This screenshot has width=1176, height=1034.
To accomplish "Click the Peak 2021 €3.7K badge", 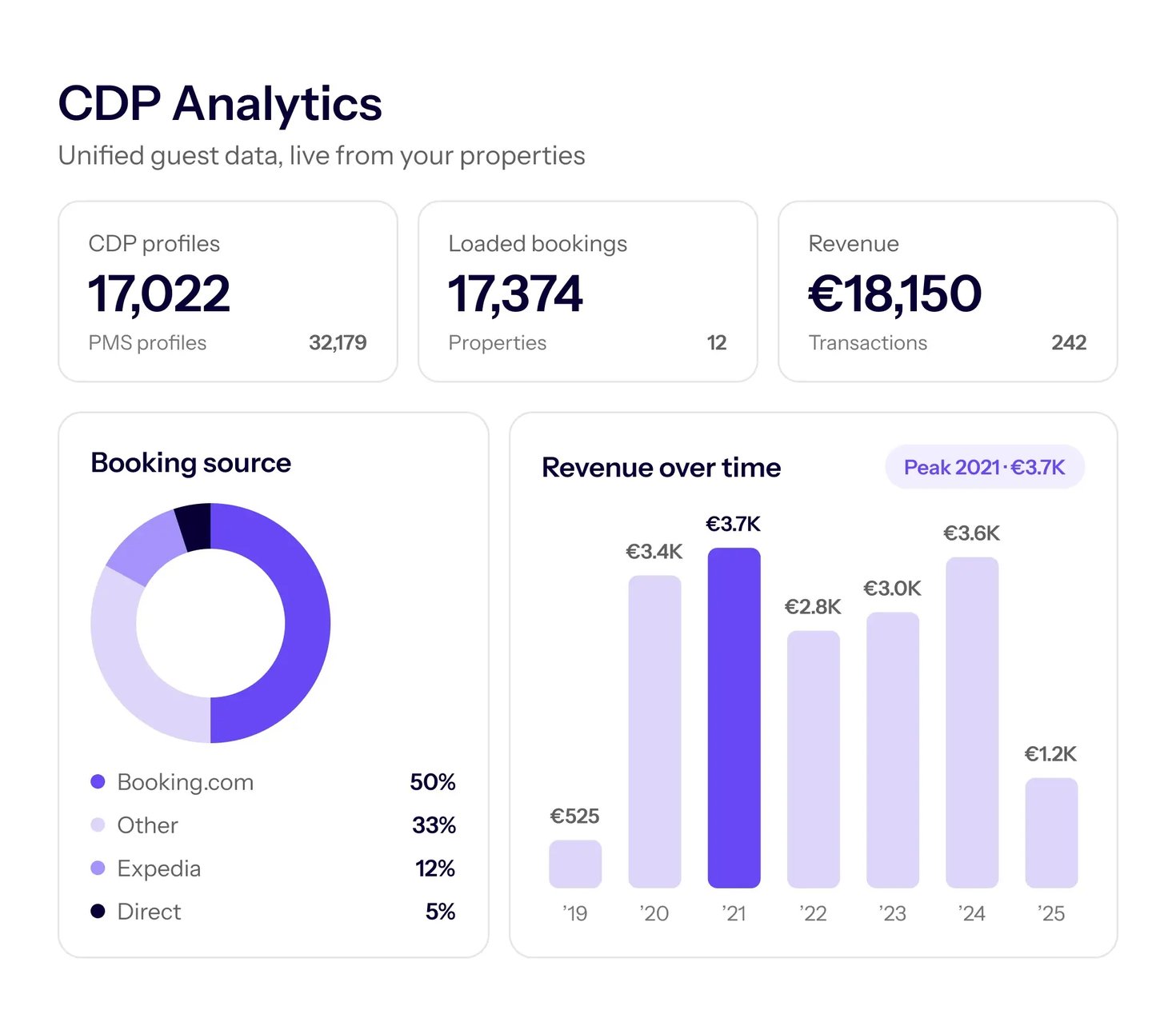I will point(985,467).
